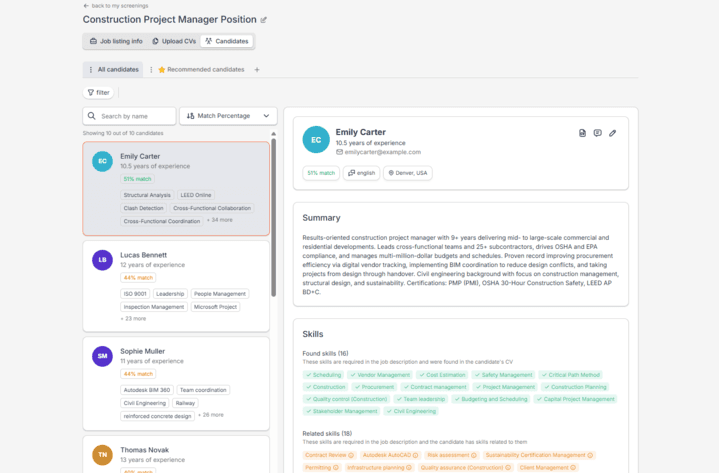
Task: Select the Candidates tab
Action: [227, 41]
